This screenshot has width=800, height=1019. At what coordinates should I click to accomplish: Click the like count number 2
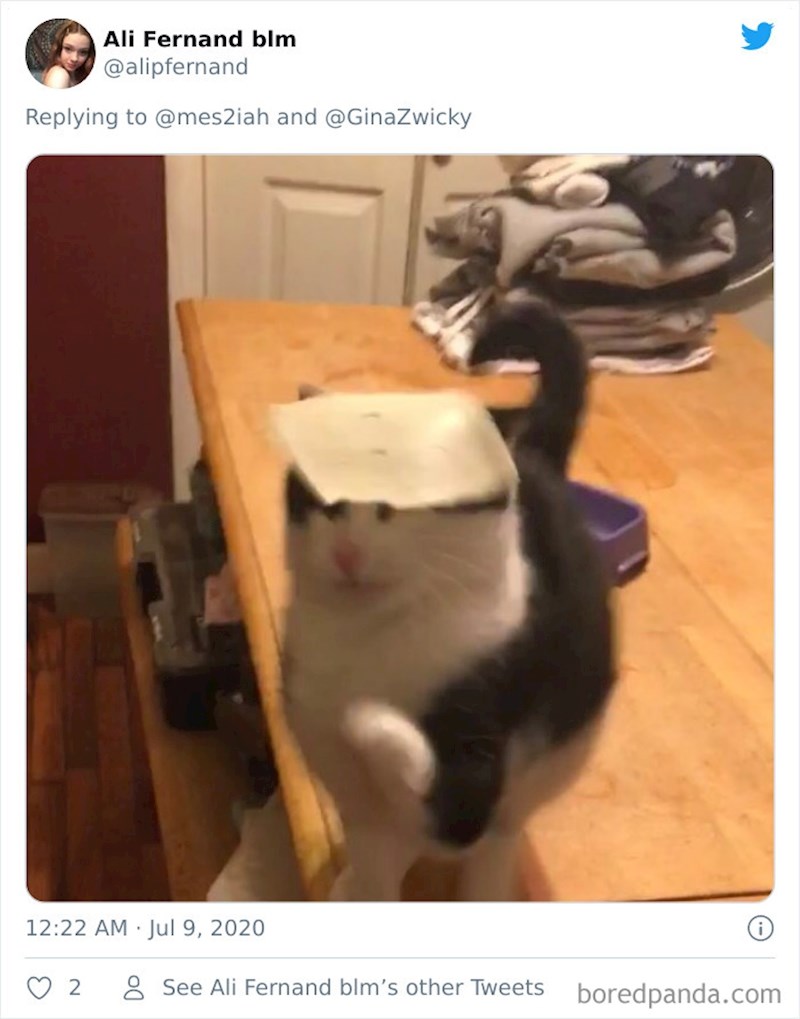tap(75, 988)
